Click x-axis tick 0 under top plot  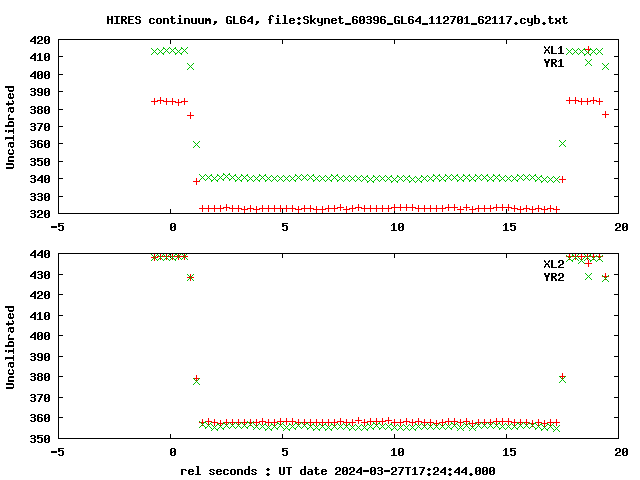[x=173, y=227]
